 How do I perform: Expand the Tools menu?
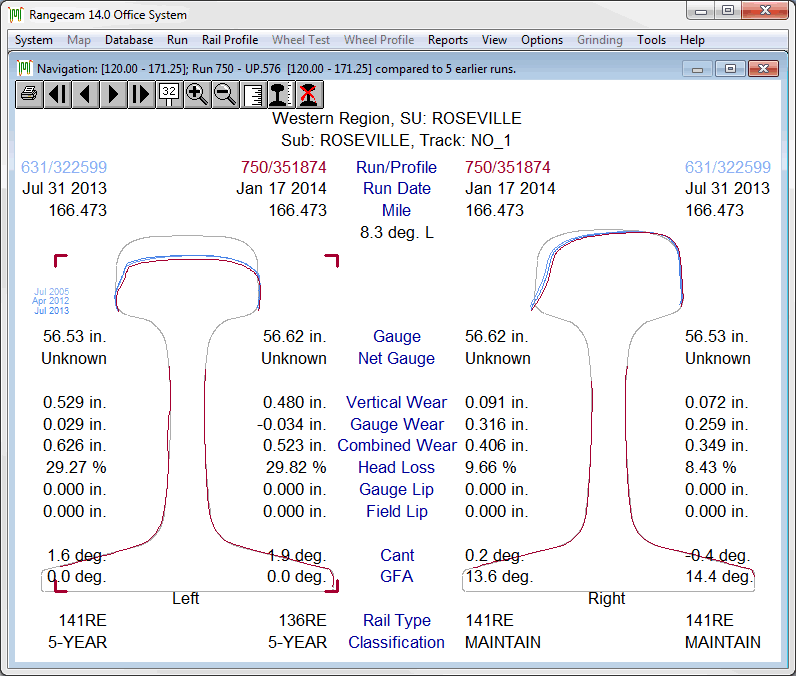[x=651, y=40]
